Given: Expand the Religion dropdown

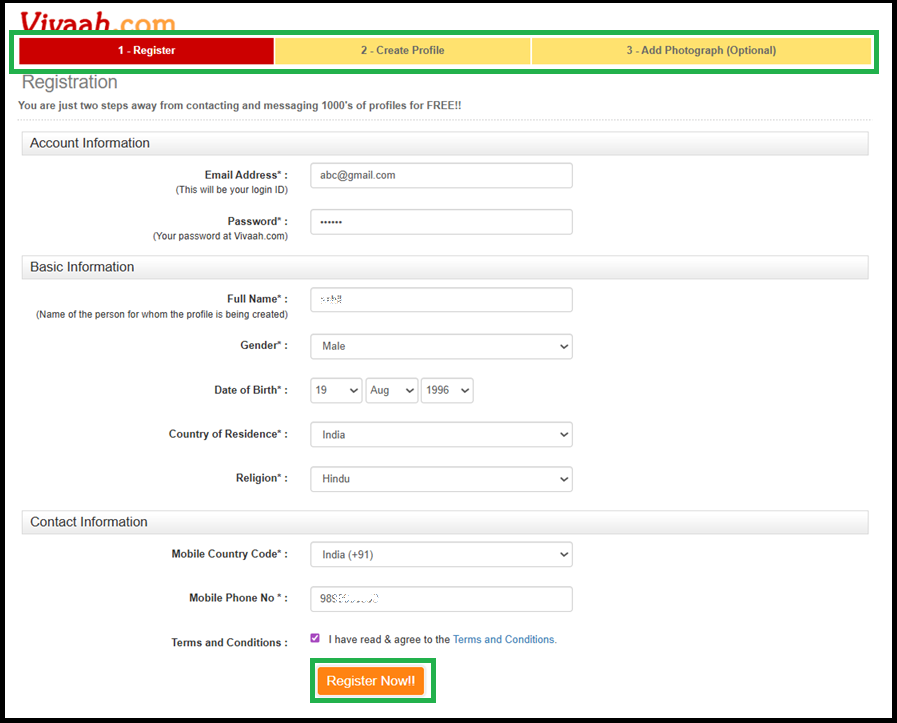Looking at the screenshot, I should (441, 479).
